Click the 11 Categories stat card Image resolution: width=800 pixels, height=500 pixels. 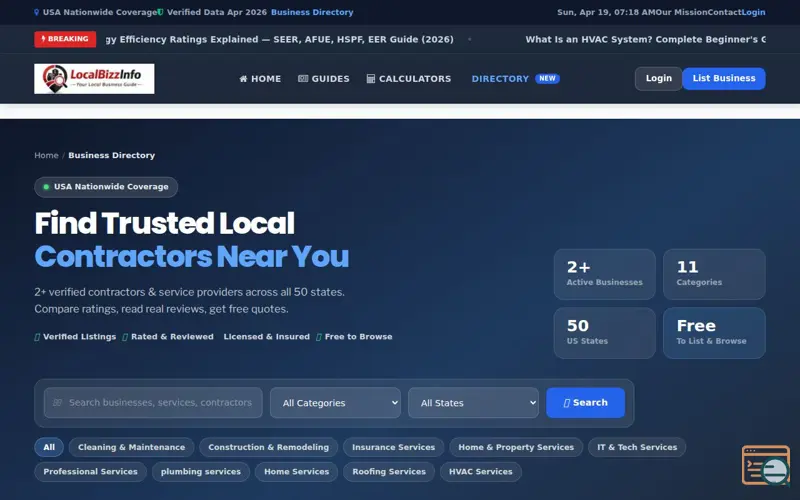pos(714,274)
